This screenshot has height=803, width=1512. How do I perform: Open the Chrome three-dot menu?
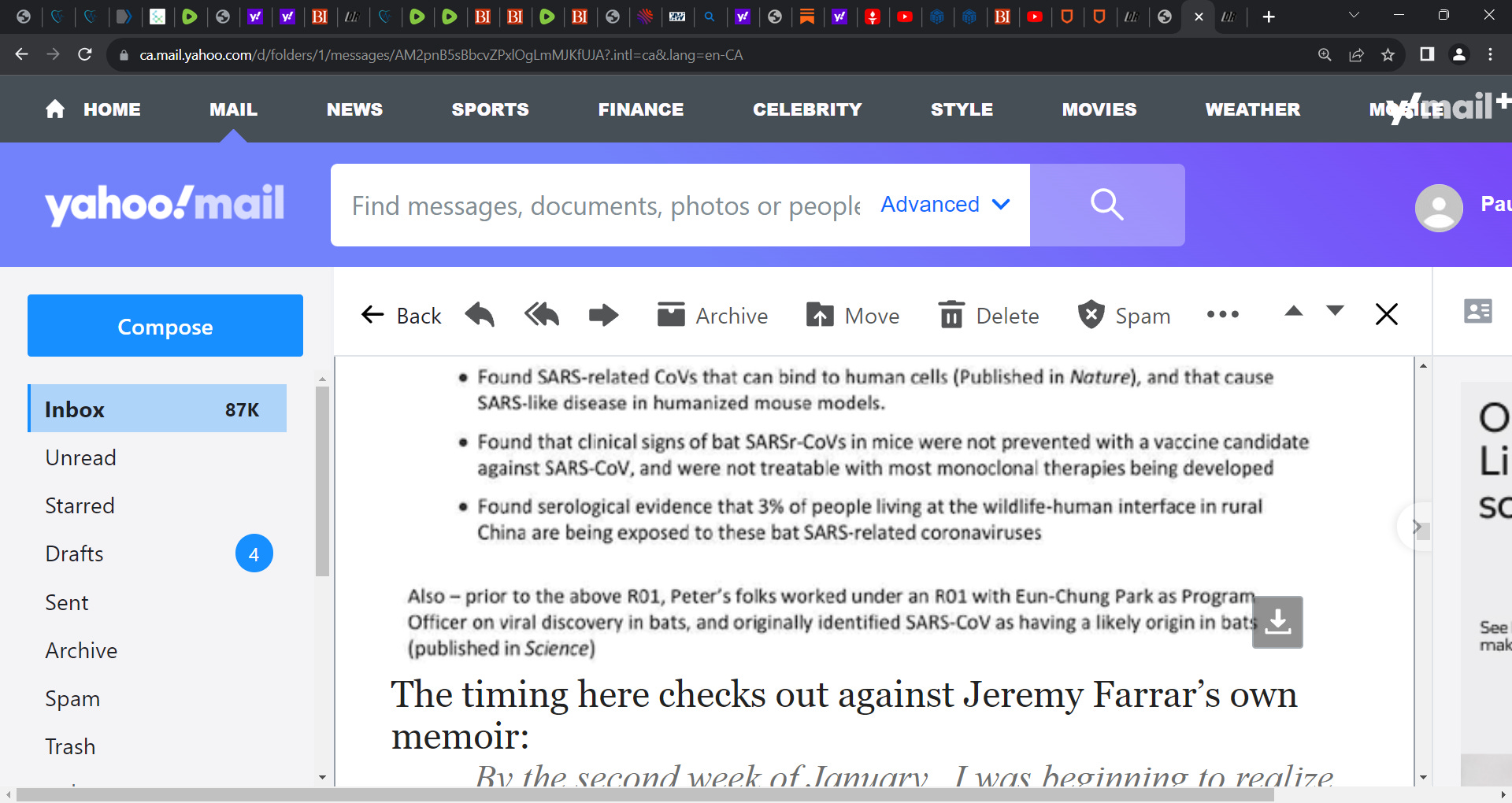(x=1490, y=54)
